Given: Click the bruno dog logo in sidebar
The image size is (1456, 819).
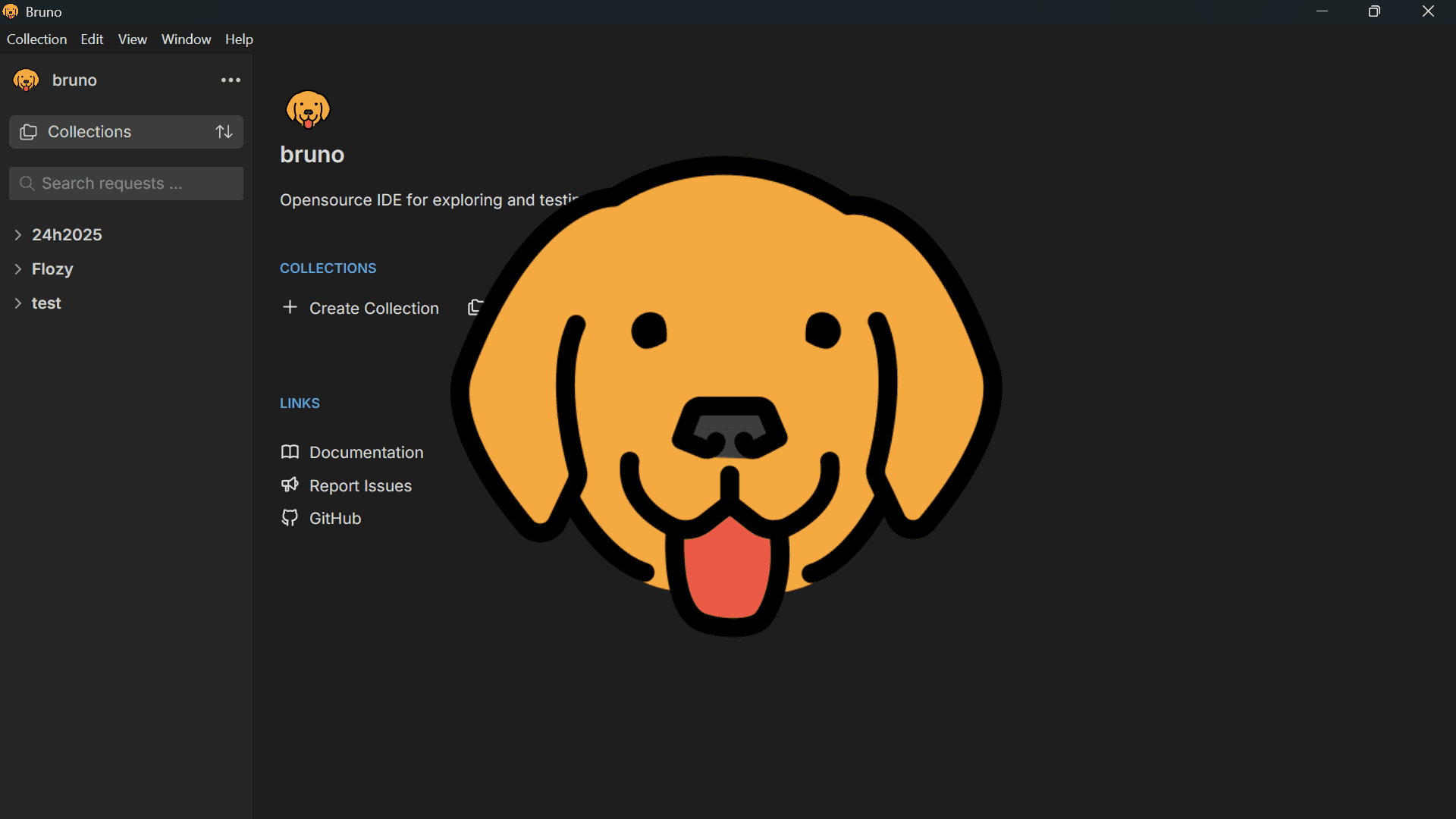Looking at the screenshot, I should coord(27,80).
